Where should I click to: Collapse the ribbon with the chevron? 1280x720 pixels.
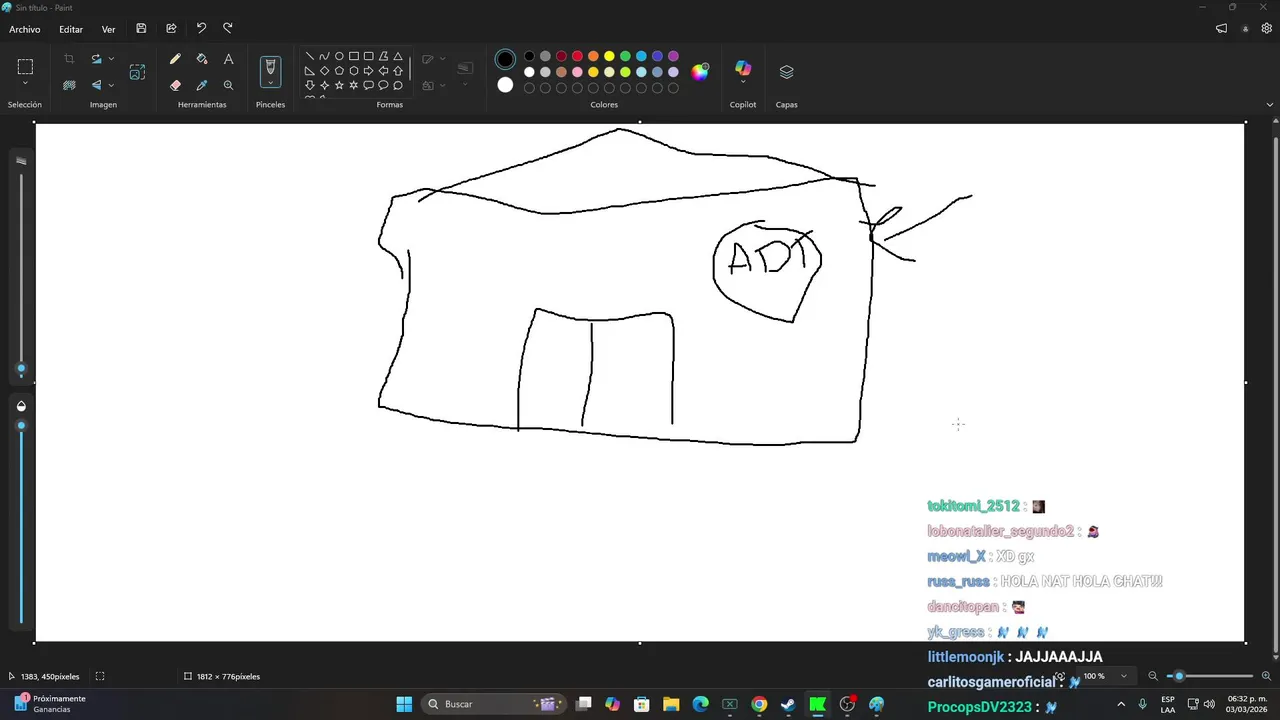tap(1270, 104)
